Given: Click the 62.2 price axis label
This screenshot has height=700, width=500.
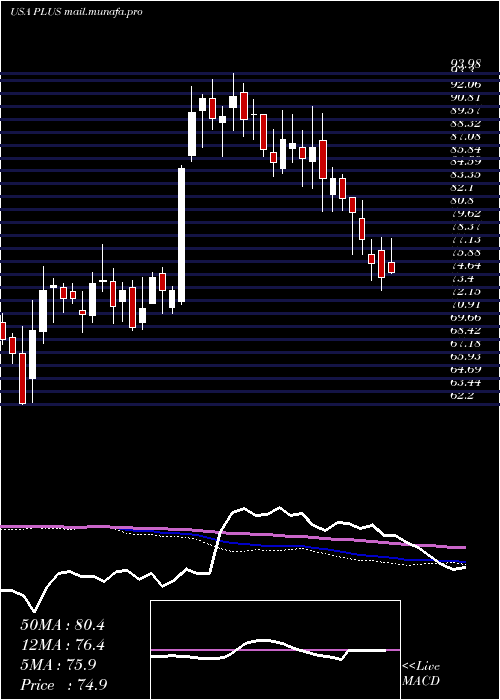Looking at the screenshot, I should pos(462,395).
